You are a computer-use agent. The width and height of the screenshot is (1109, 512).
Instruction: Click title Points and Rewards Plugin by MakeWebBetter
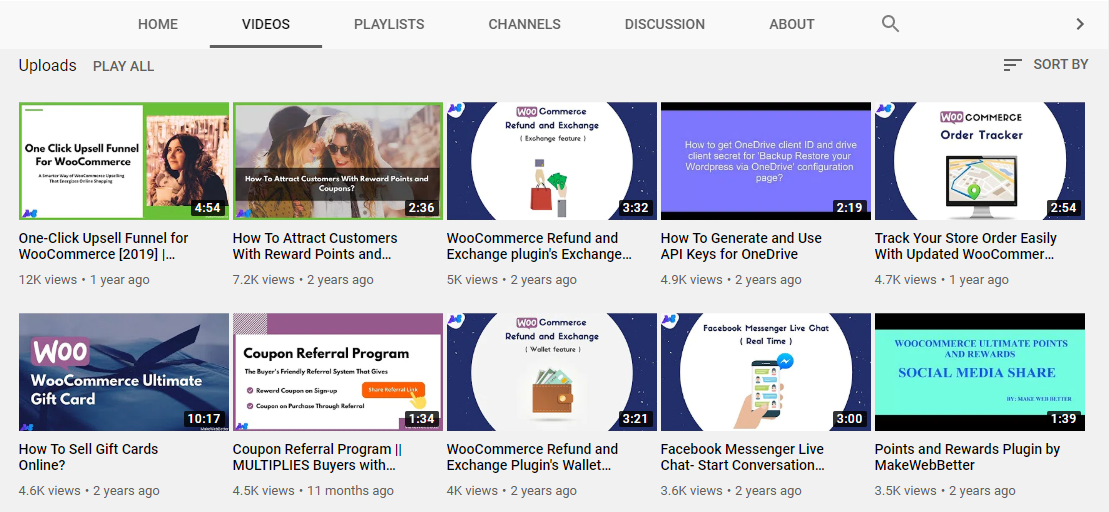[x=968, y=457]
